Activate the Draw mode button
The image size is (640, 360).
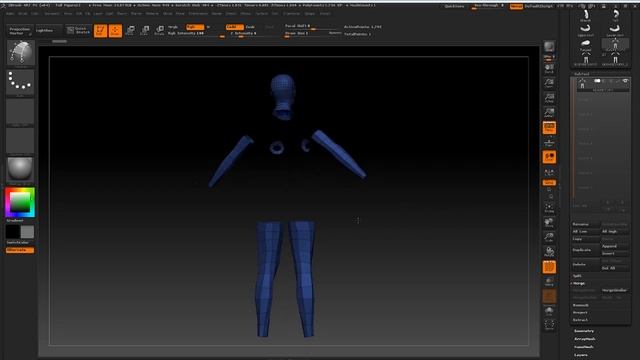[x=116, y=31]
